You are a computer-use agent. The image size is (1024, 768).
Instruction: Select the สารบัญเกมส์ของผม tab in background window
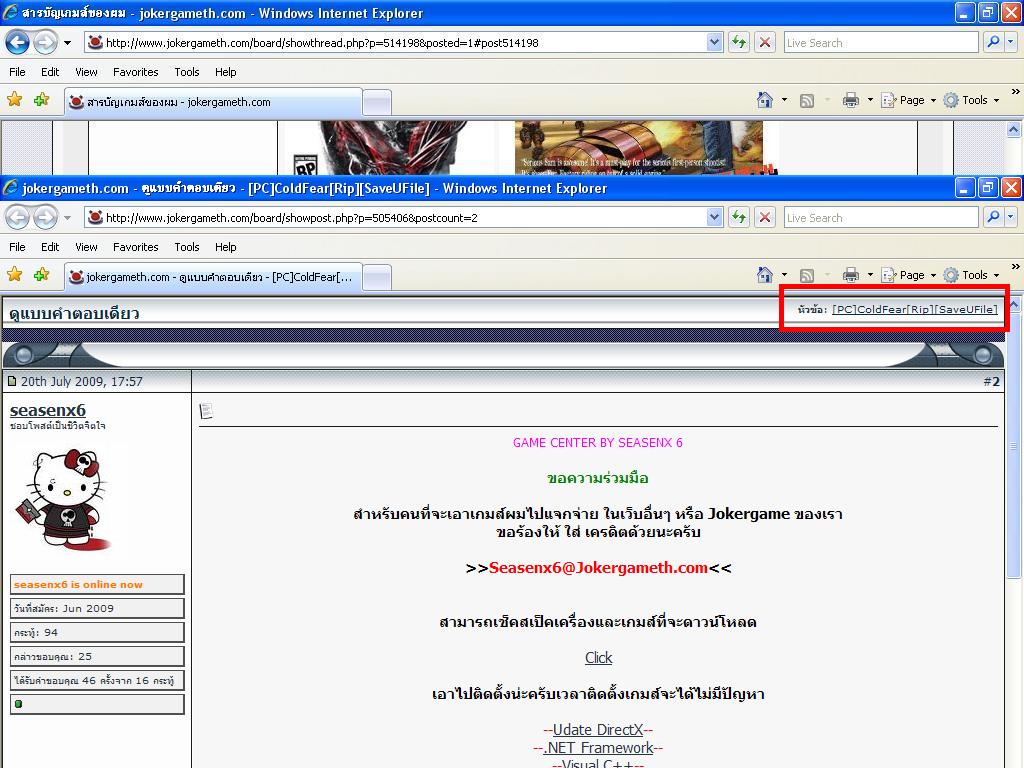213,102
